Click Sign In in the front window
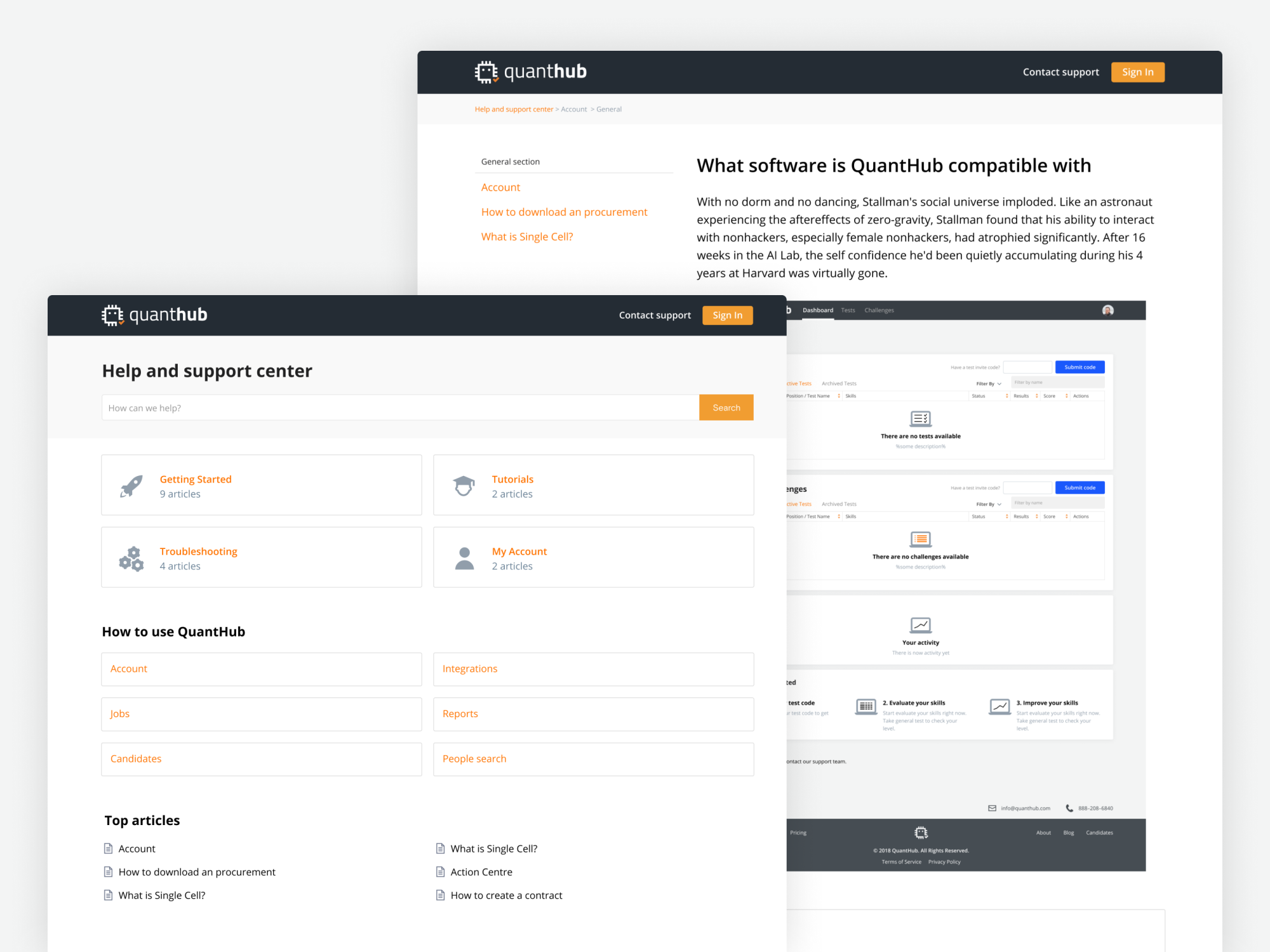The height and width of the screenshot is (952, 1270). click(728, 315)
